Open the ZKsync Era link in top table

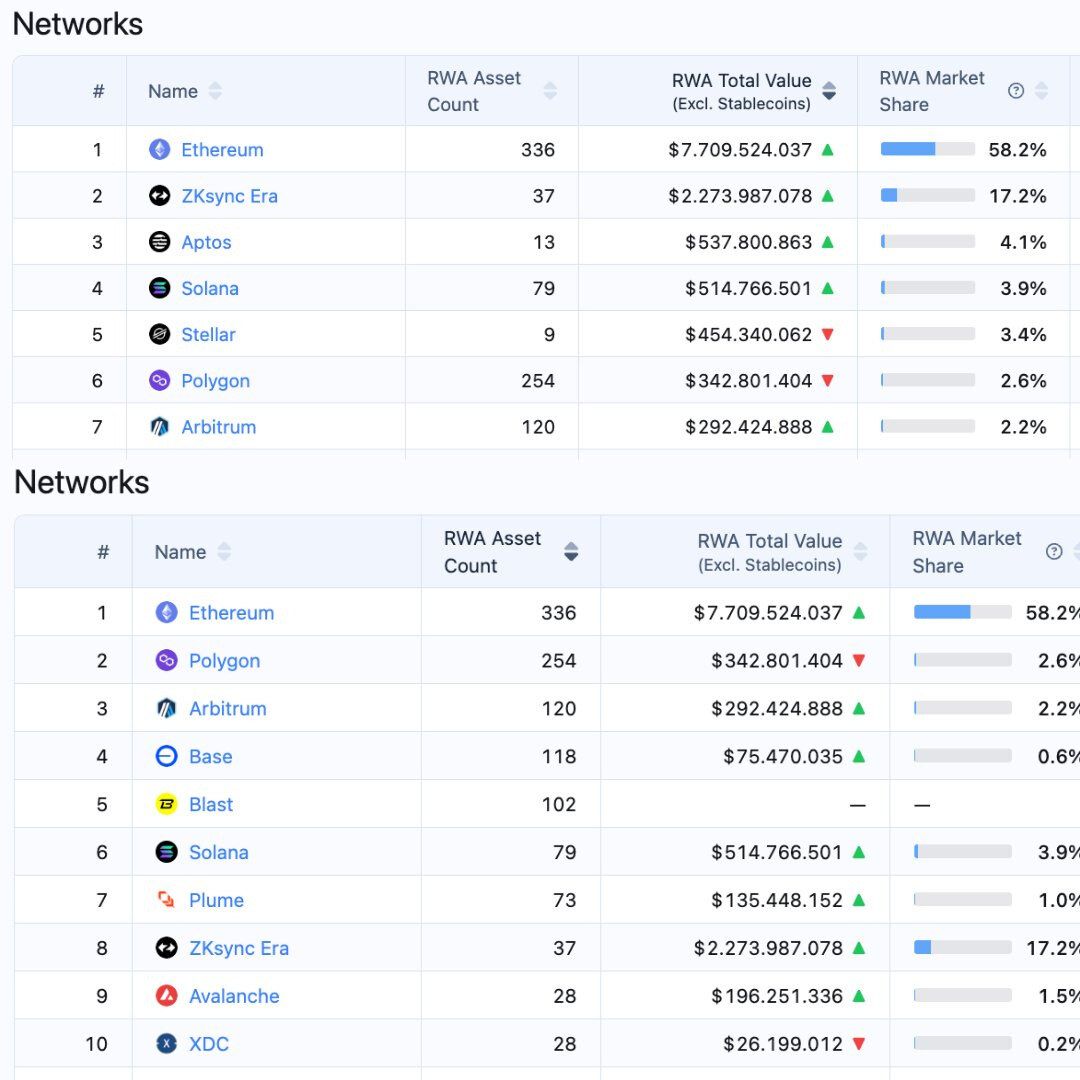229,196
